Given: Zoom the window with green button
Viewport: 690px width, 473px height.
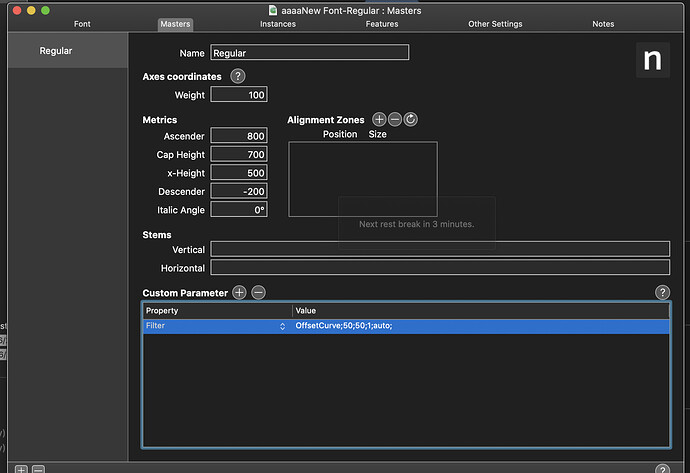Looking at the screenshot, I should pos(45,10).
